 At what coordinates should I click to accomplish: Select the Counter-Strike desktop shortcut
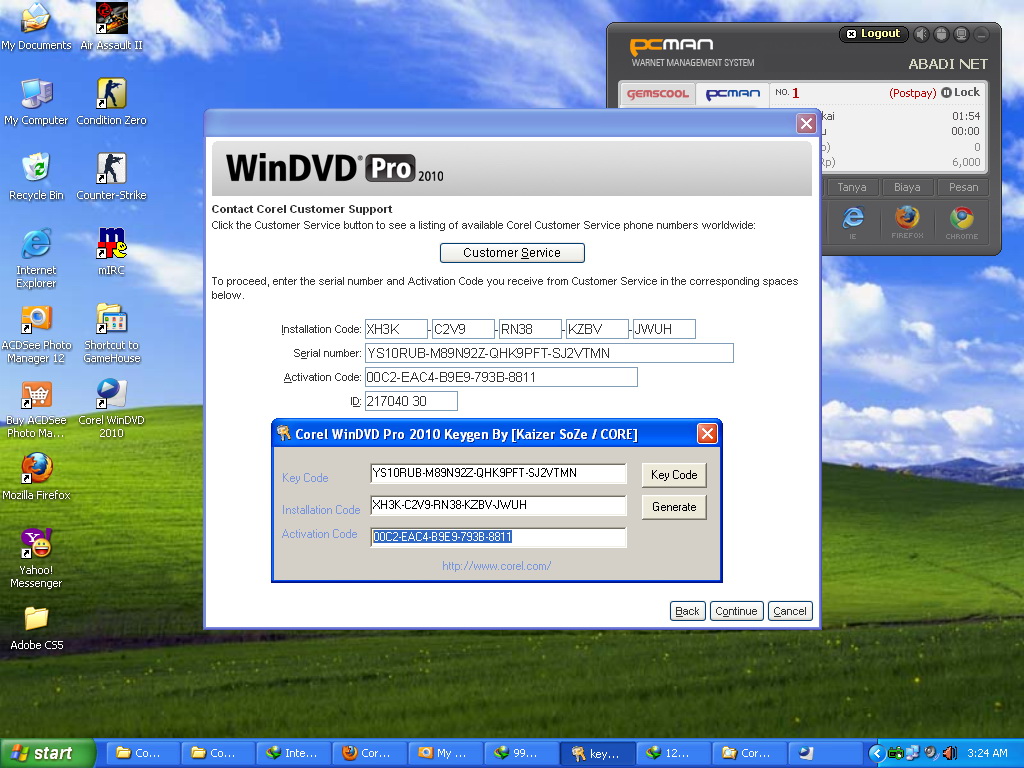coord(111,176)
